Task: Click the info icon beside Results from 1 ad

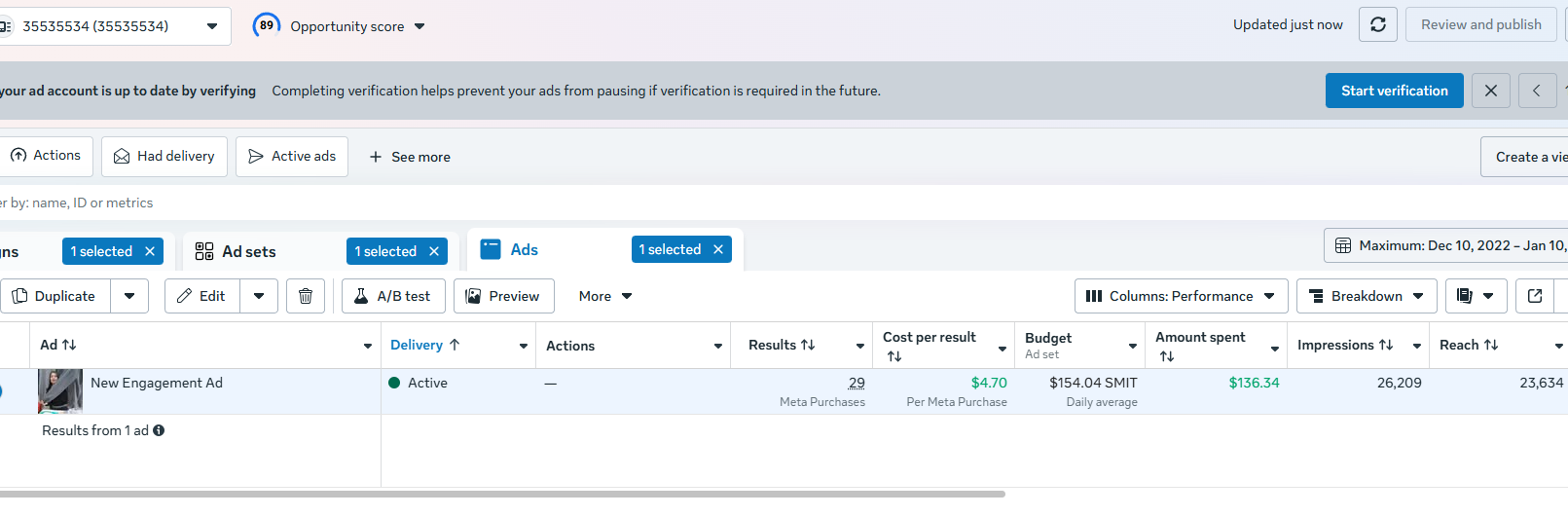Action: pos(159,430)
